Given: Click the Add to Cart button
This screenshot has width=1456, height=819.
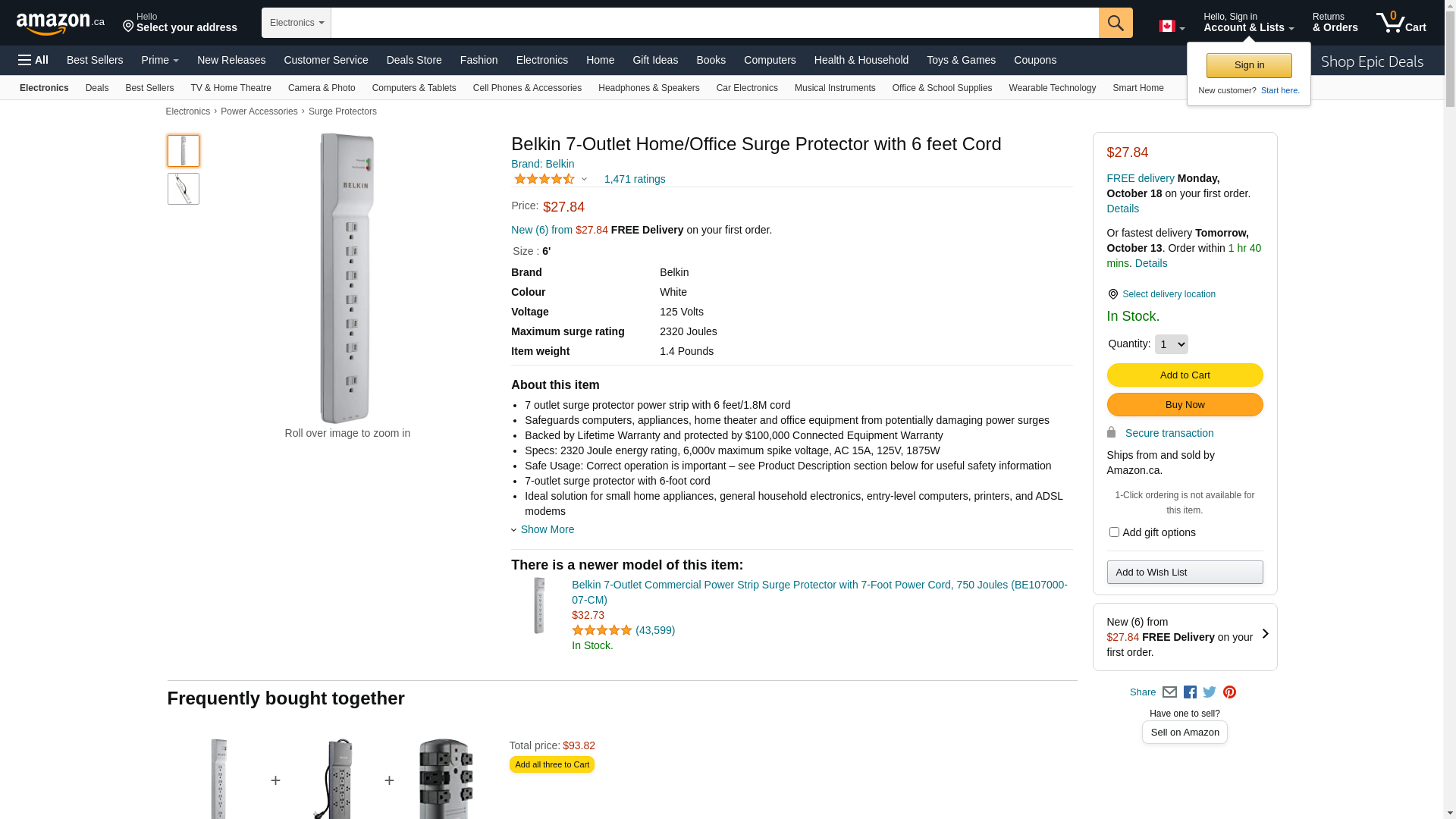Looking at the screenshot, I should click(1185, 375).
